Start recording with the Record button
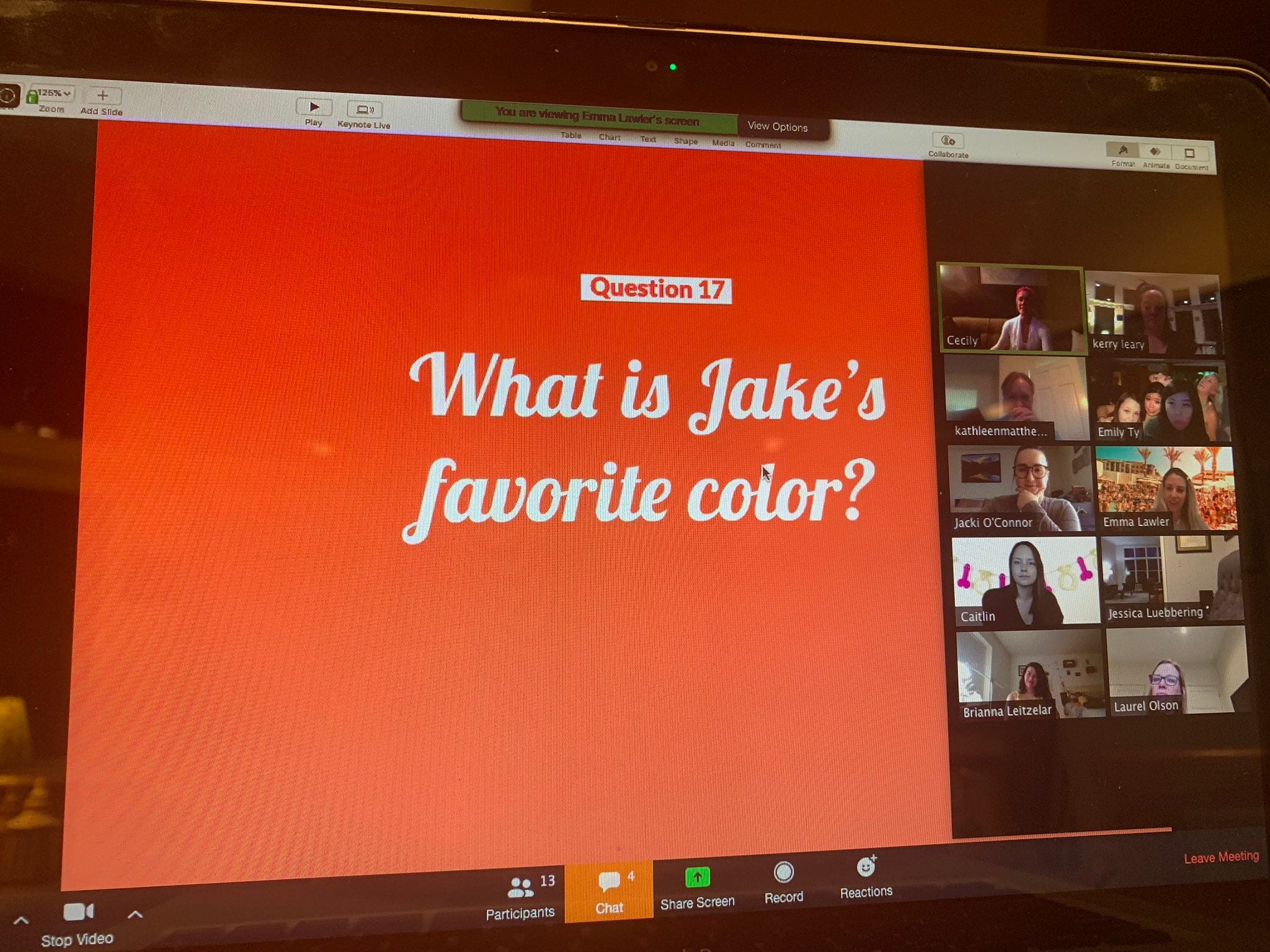Viewport: 1270px width, 952px height. click(784, 883)
